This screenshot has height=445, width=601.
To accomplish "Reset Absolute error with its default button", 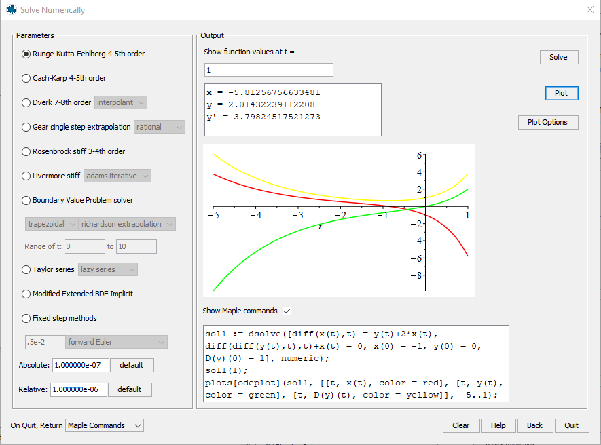I will click(x=131, y=364).
